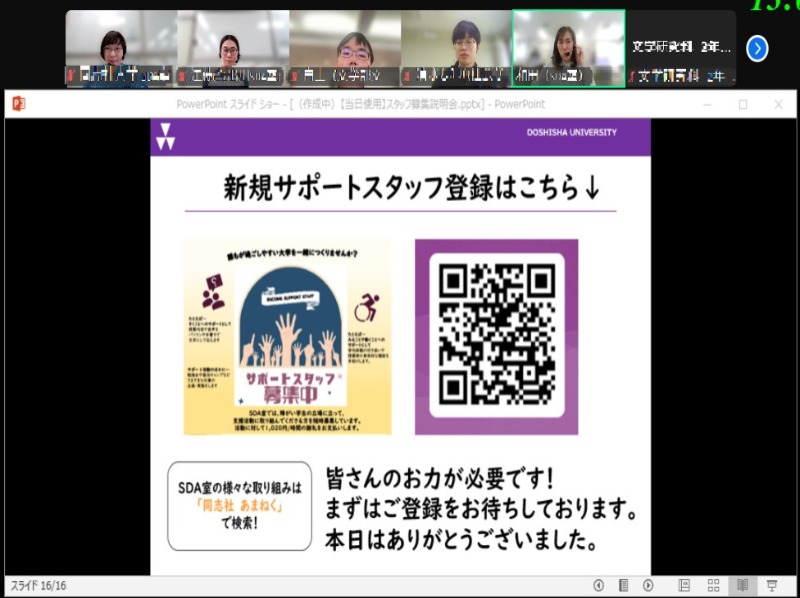Switch to Slide Sorter view

pos(714,585)
